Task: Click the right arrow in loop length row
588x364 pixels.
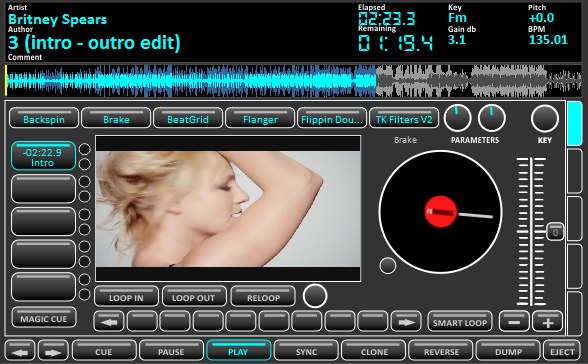Action: [x=406, y=322]
